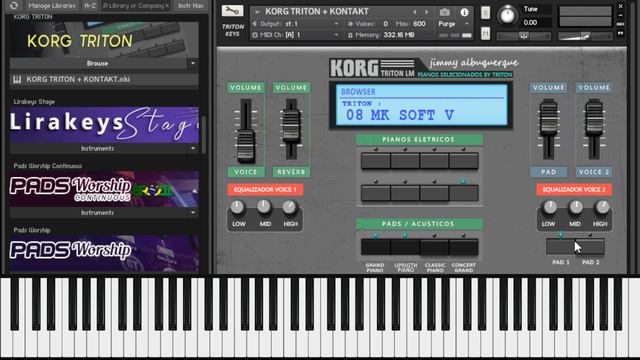Click the VOICE 2 volume fader
Screen dimensions: 640x360
point(594,118)
